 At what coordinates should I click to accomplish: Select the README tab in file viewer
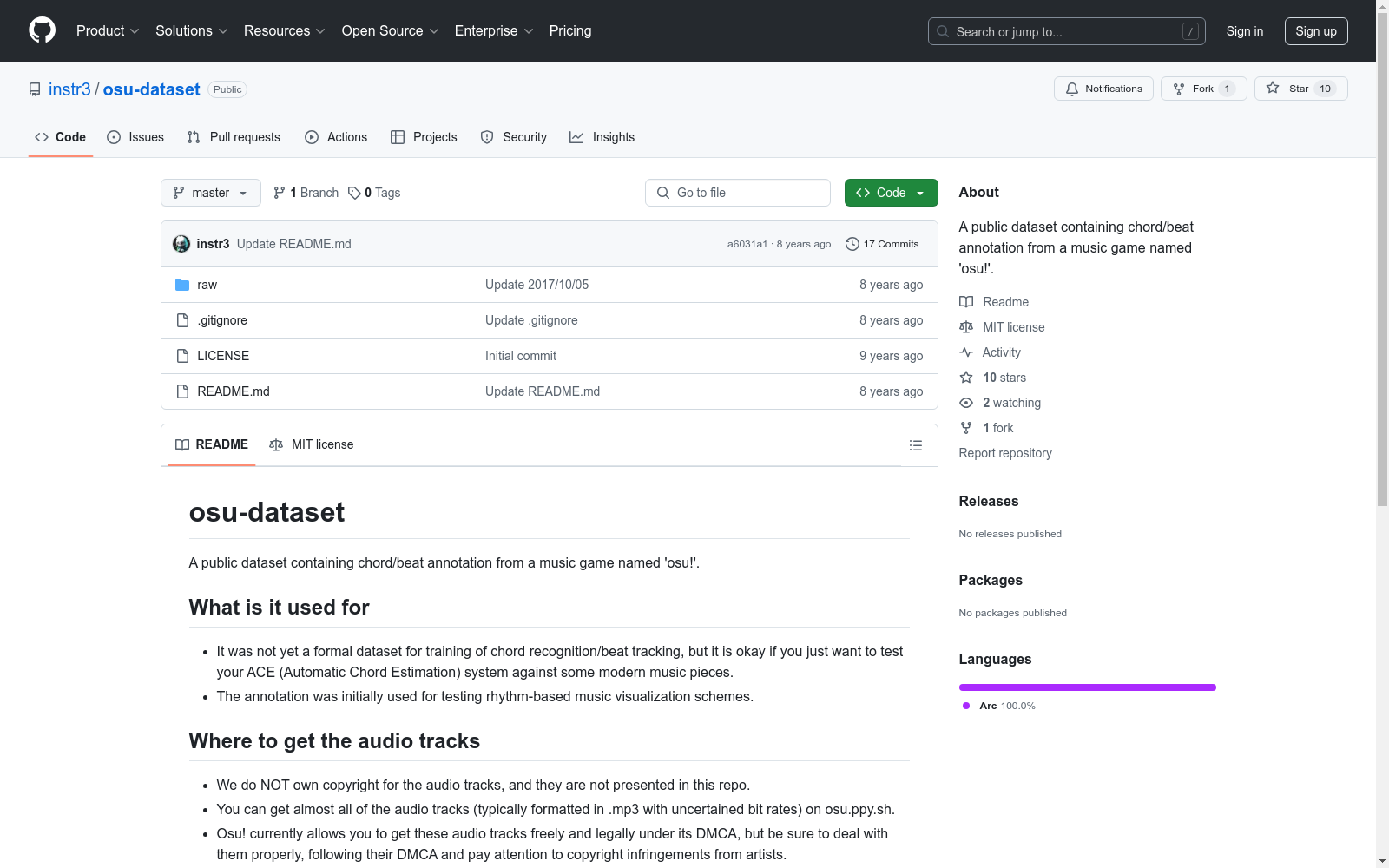pyautogui.click(x=212, y=444)
